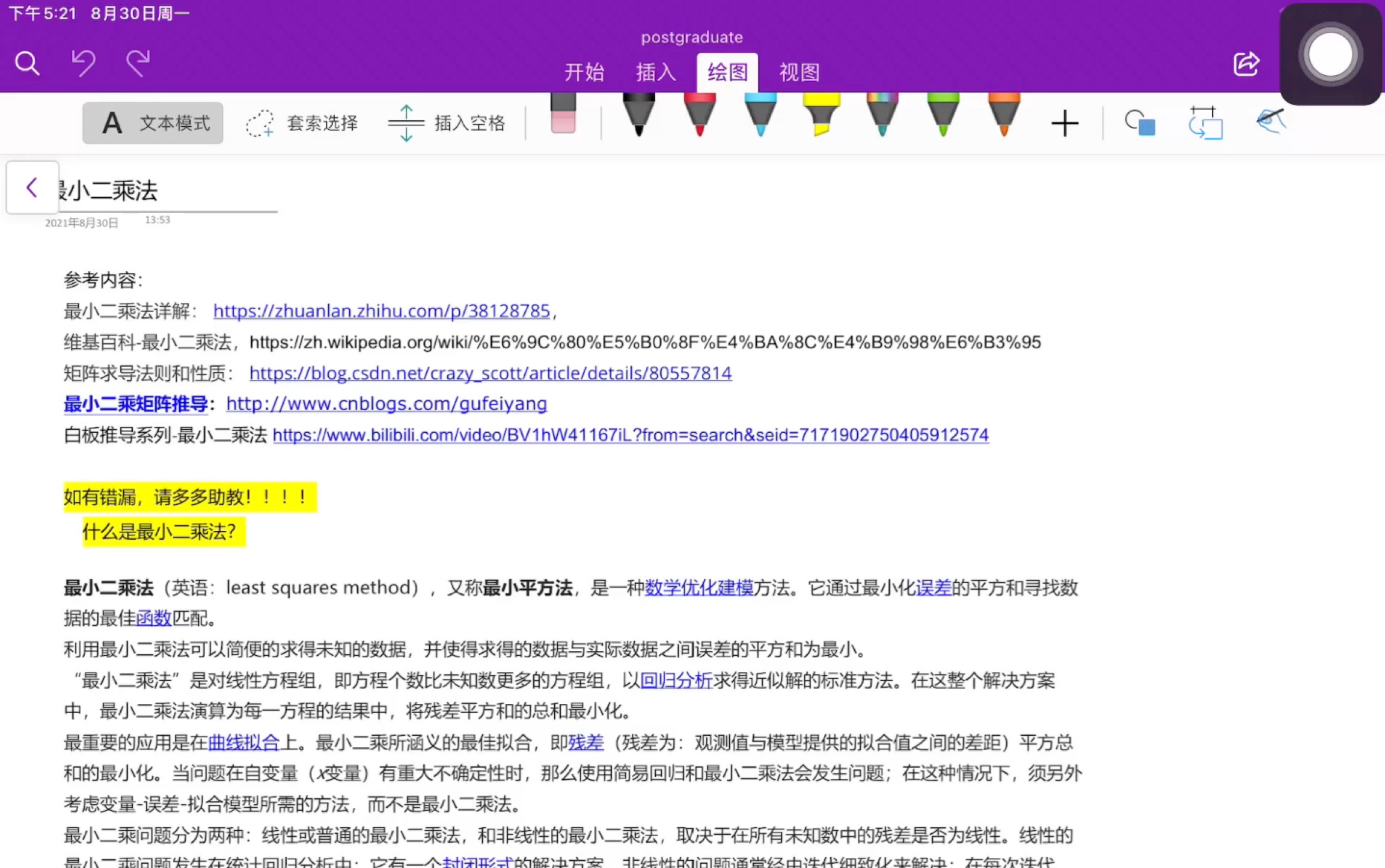Toggle 文本模式 text mode

pos(153,123)
